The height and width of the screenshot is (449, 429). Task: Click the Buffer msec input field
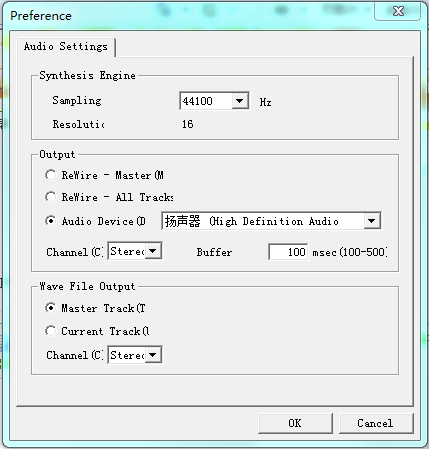tap(288, 252)
